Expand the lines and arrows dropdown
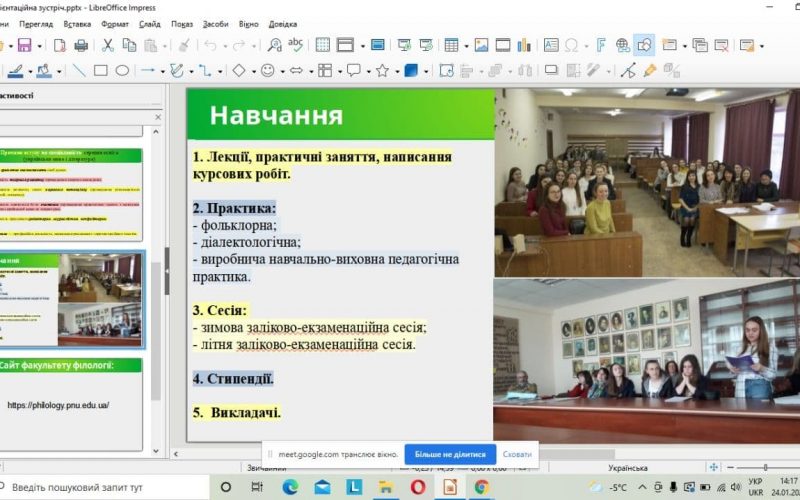 [x=161, y=71]
